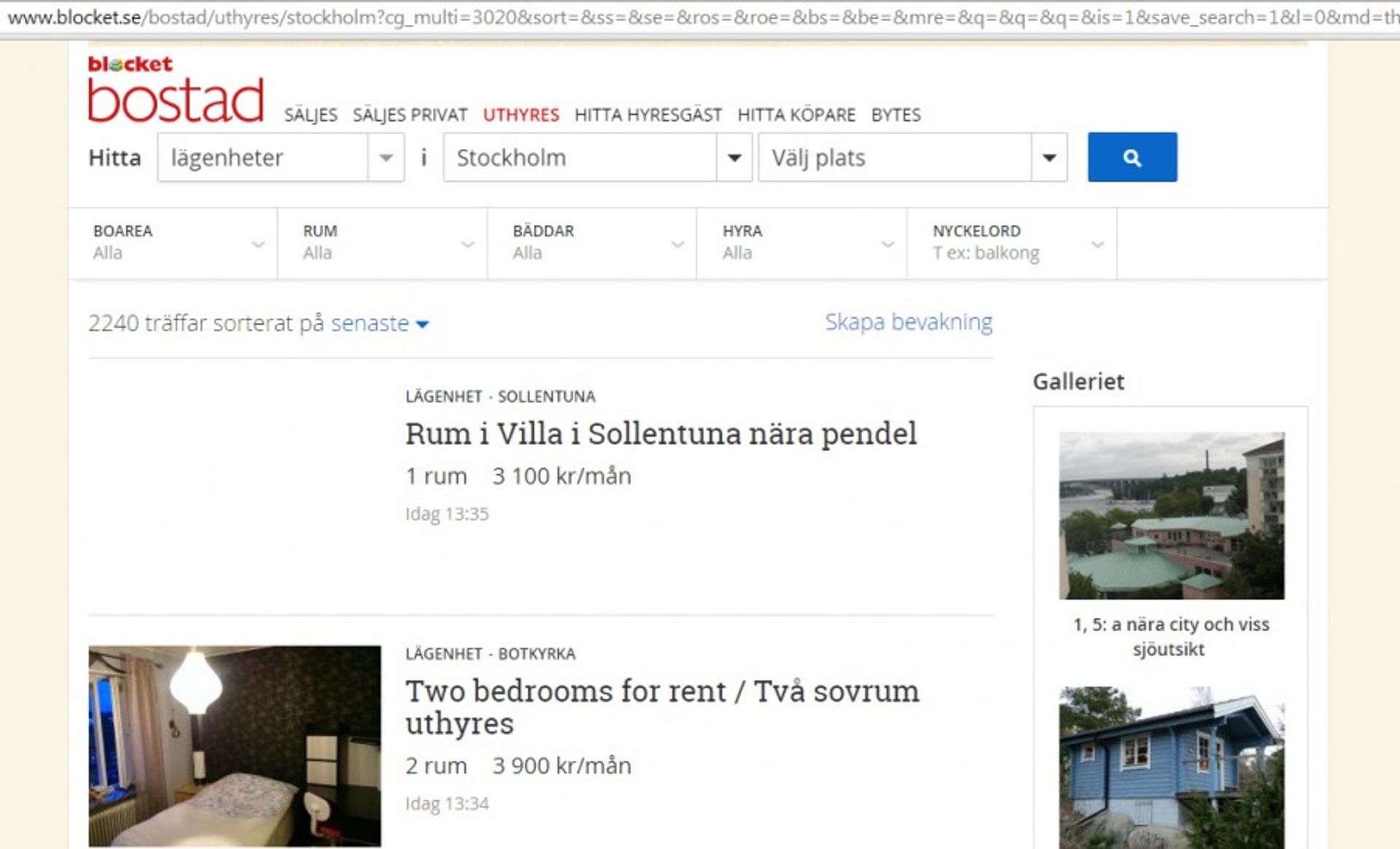Open listing Rum i Villa i Sollentuna

pos(661,433)
